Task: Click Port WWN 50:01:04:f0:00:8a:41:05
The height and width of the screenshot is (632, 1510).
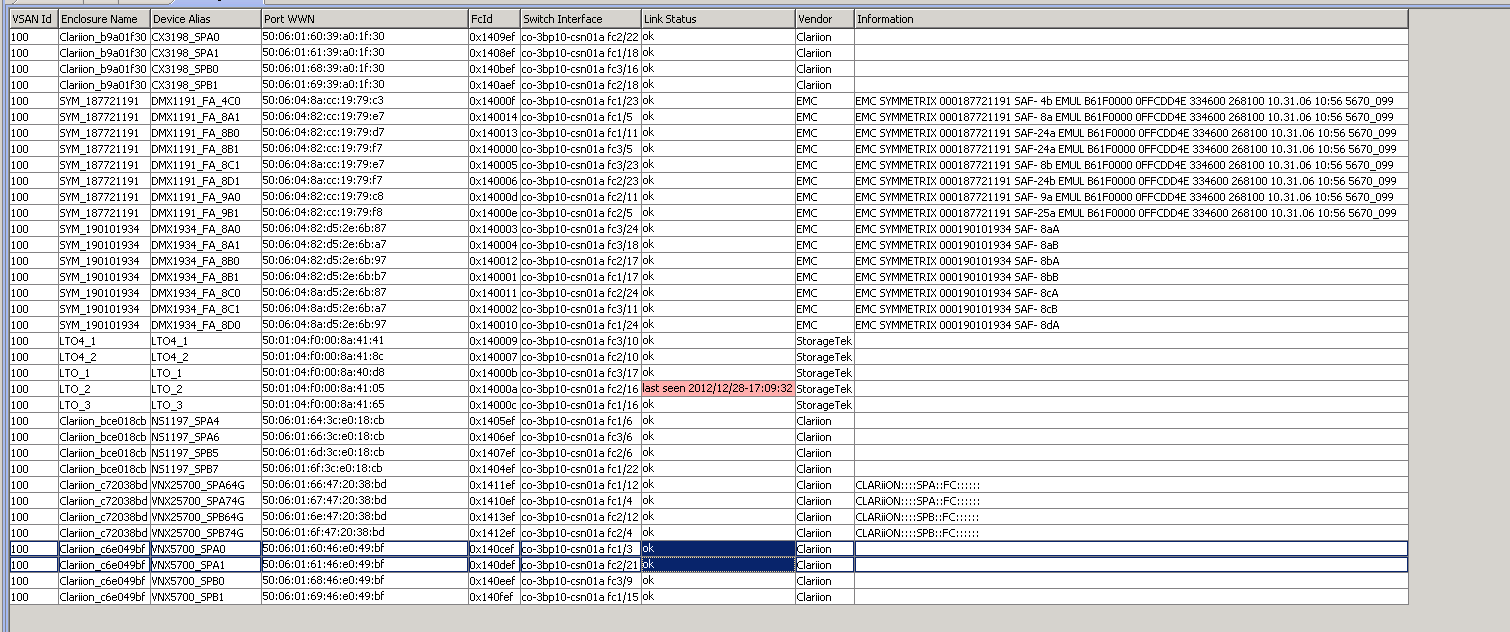Action: click(x=364, y=389)
